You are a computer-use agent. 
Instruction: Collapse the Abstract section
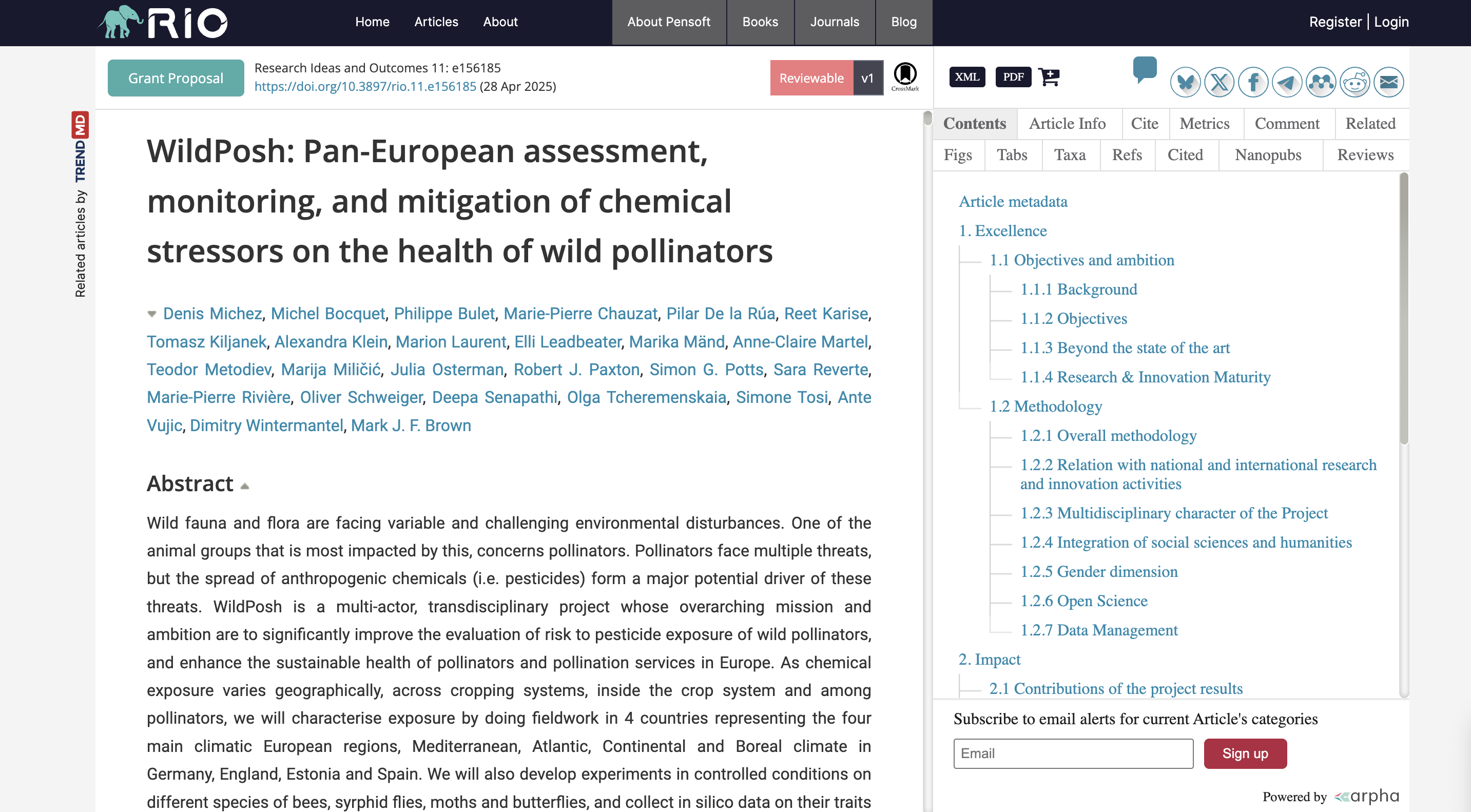tap(244, 487)
